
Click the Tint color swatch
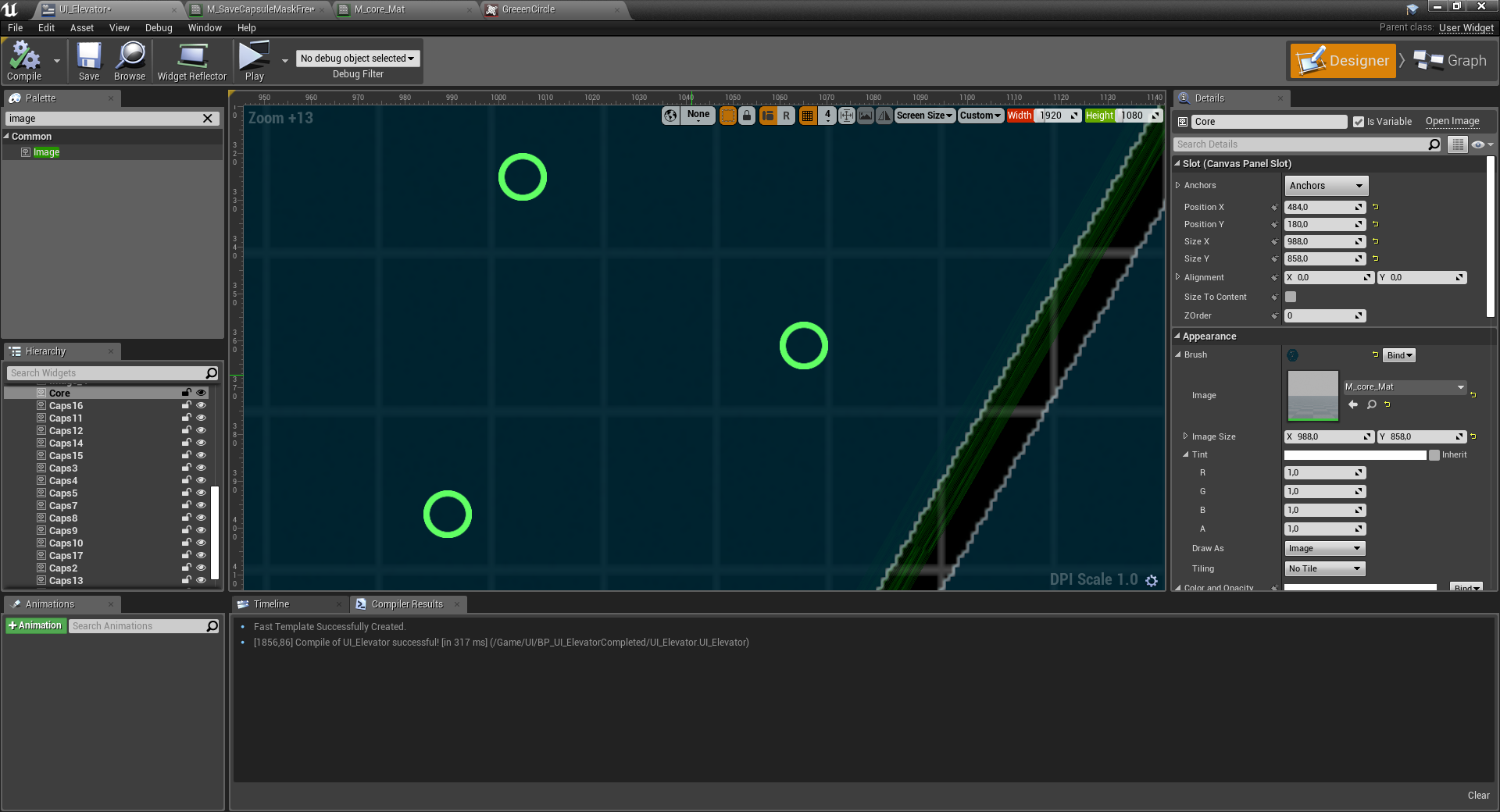click(1355, 454)
